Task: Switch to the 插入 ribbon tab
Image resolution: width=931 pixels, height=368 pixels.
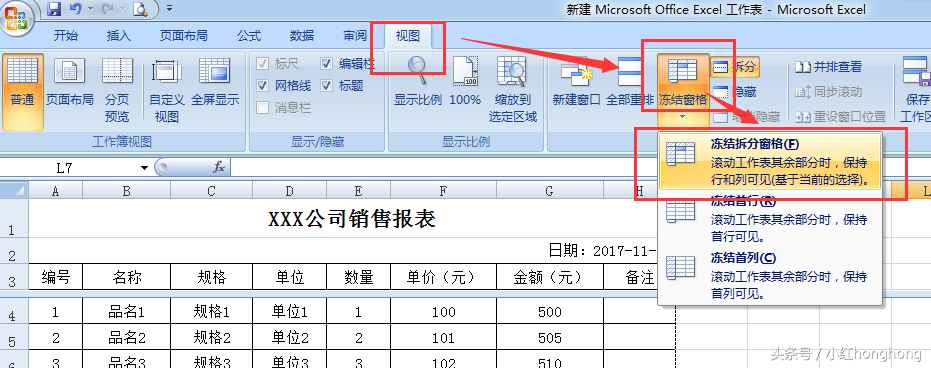Action: (118, 36)
